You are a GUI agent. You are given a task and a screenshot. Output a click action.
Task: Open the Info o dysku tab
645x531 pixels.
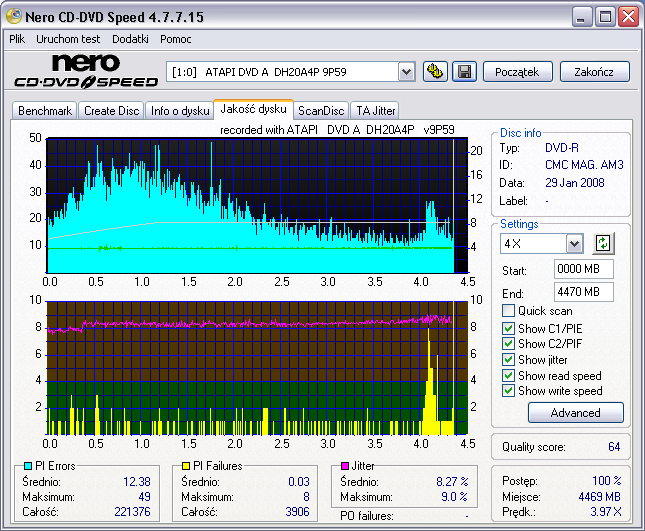[180, 111]
